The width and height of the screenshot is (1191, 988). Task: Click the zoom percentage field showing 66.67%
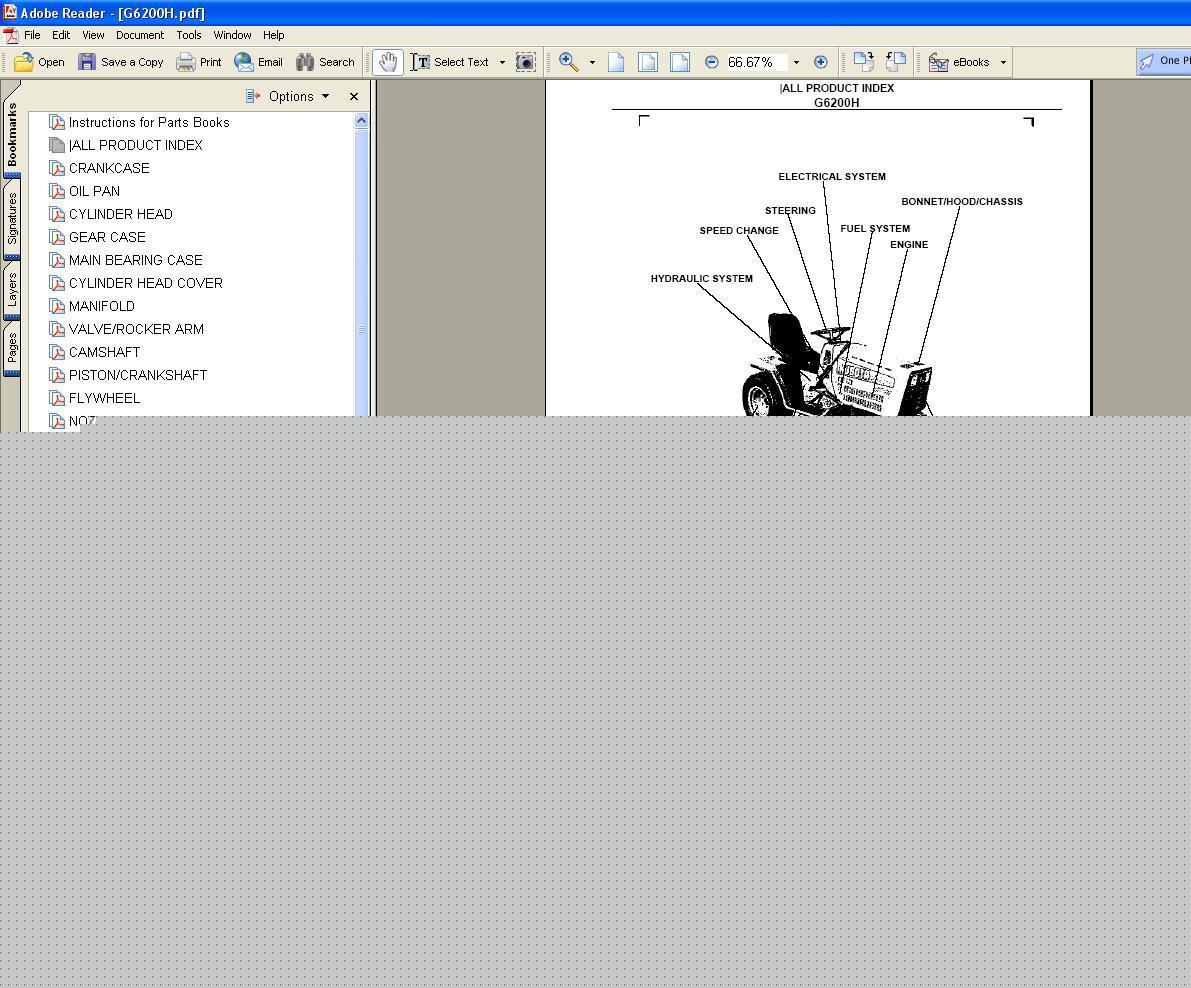pos(755,62)
